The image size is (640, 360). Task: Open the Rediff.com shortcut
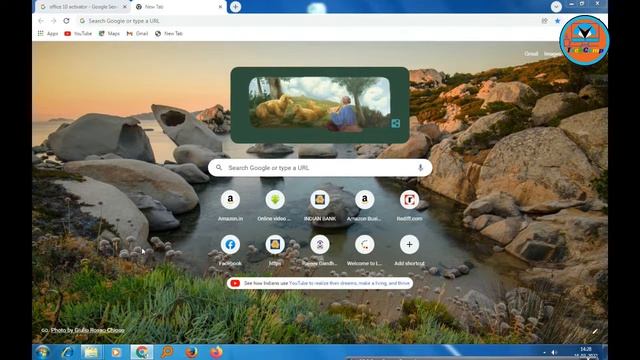pos(409,206)
